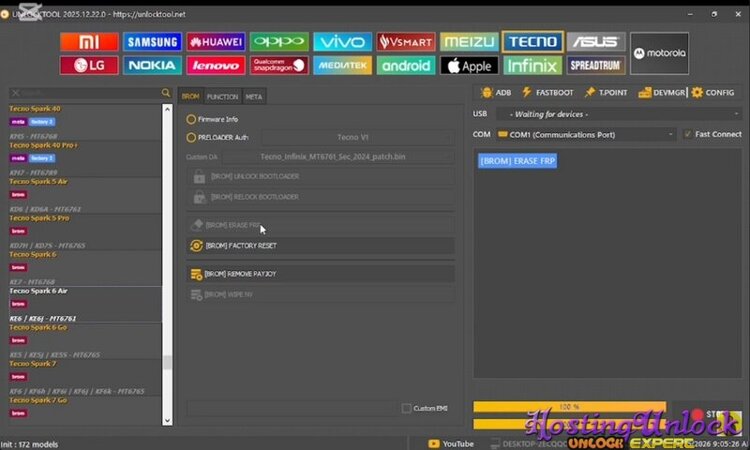Enable the PRELOADER Auth radio option
750x450 pixels.
[191, 137]
